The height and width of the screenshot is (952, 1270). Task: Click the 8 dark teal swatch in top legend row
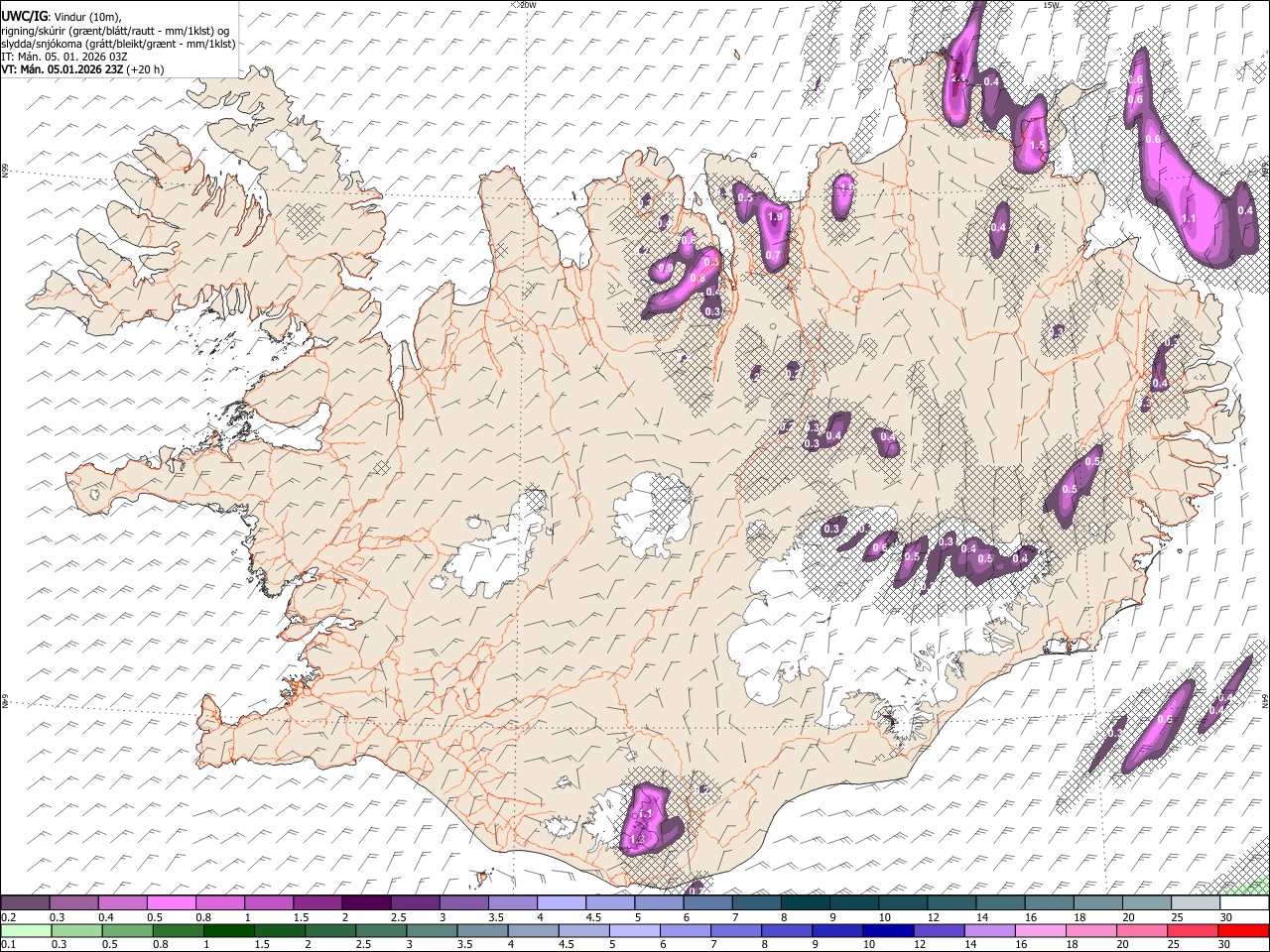coord(805,903)
